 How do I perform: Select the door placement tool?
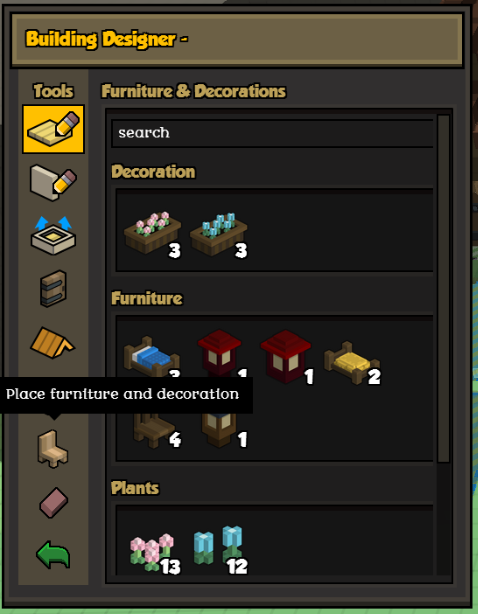click(x=53, y=289)
